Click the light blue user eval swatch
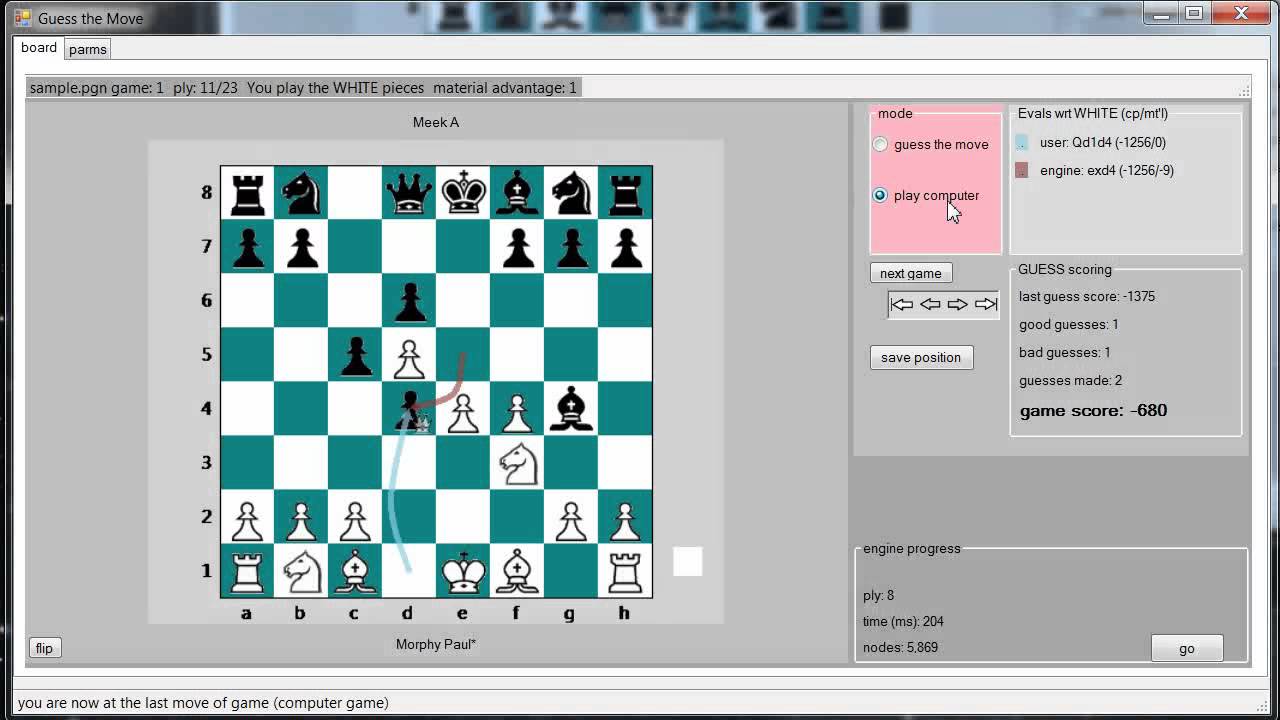1280x720 pixels. (1021, 143)
